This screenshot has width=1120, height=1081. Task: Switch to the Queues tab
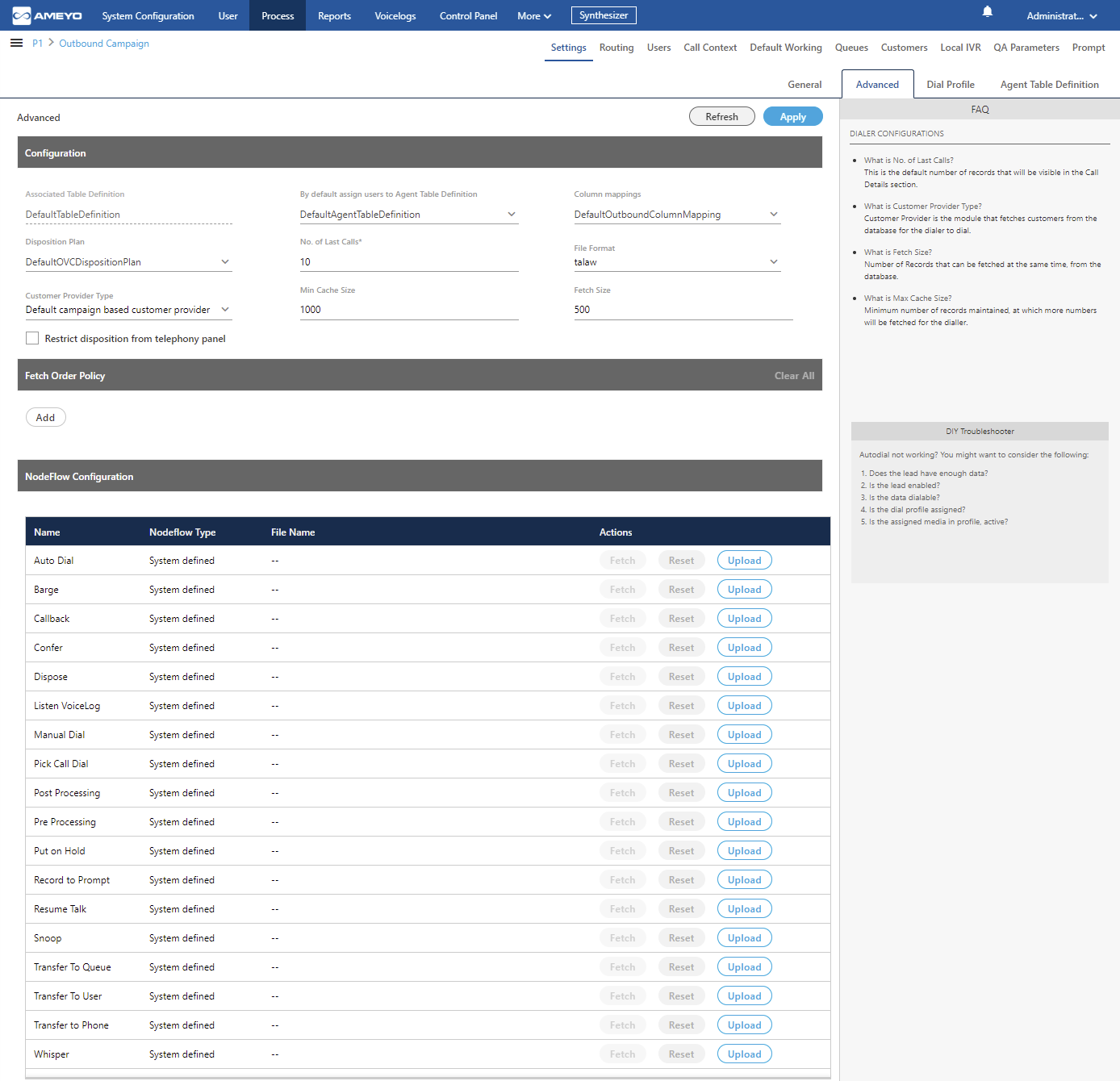coord(851,48)
